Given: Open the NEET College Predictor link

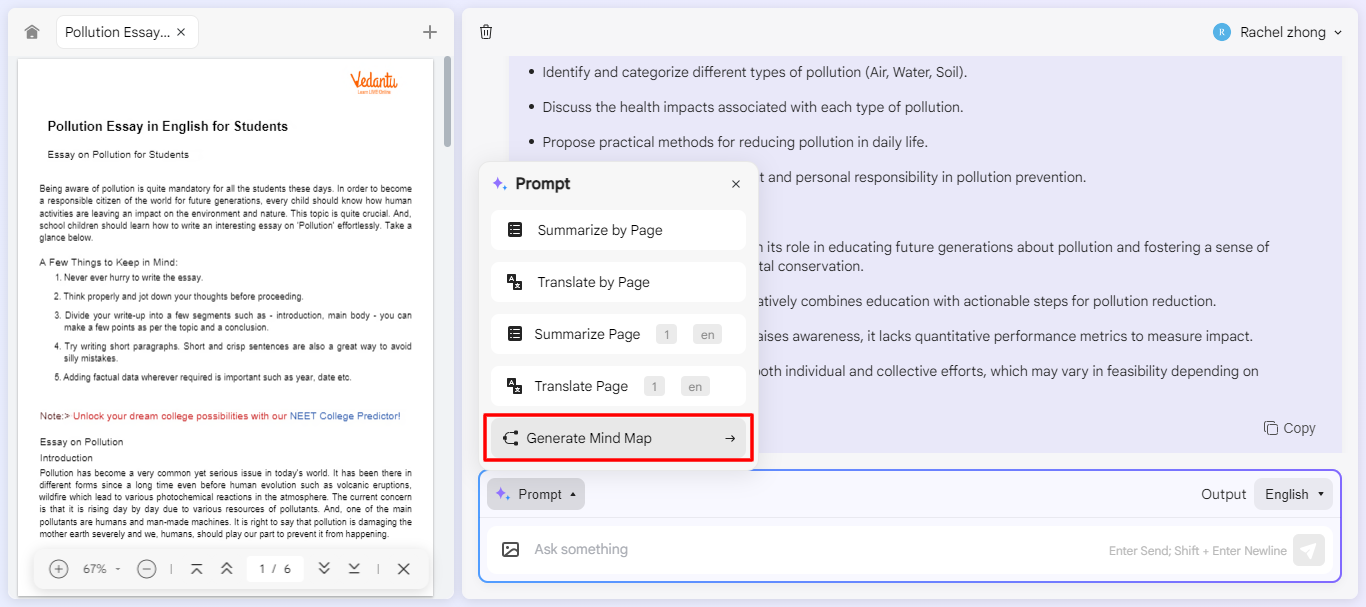Looking at the screenshot, I should click(x=345, y=415).
